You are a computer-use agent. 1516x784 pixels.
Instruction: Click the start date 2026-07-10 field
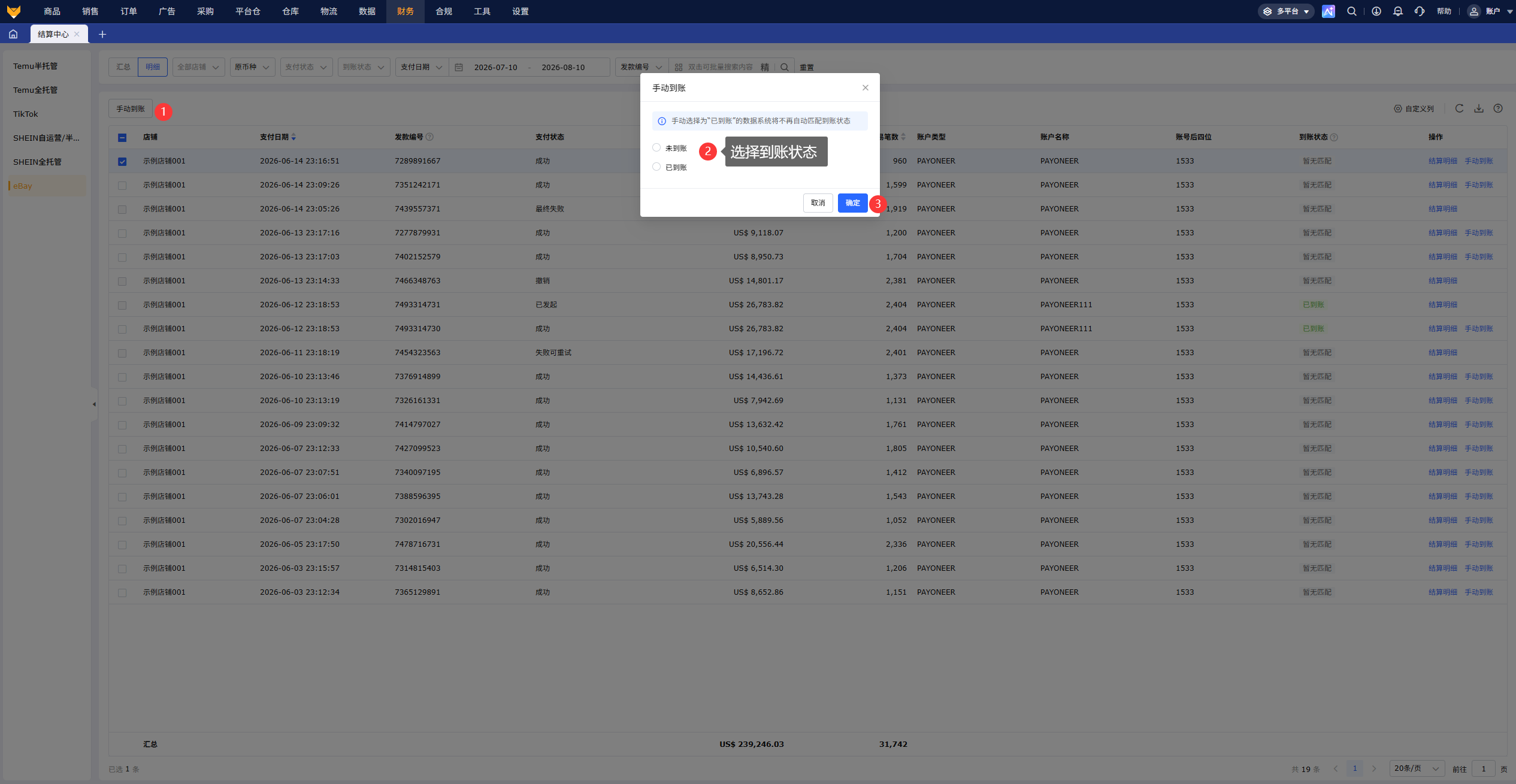pyautogui.click(x=495, y=67)
